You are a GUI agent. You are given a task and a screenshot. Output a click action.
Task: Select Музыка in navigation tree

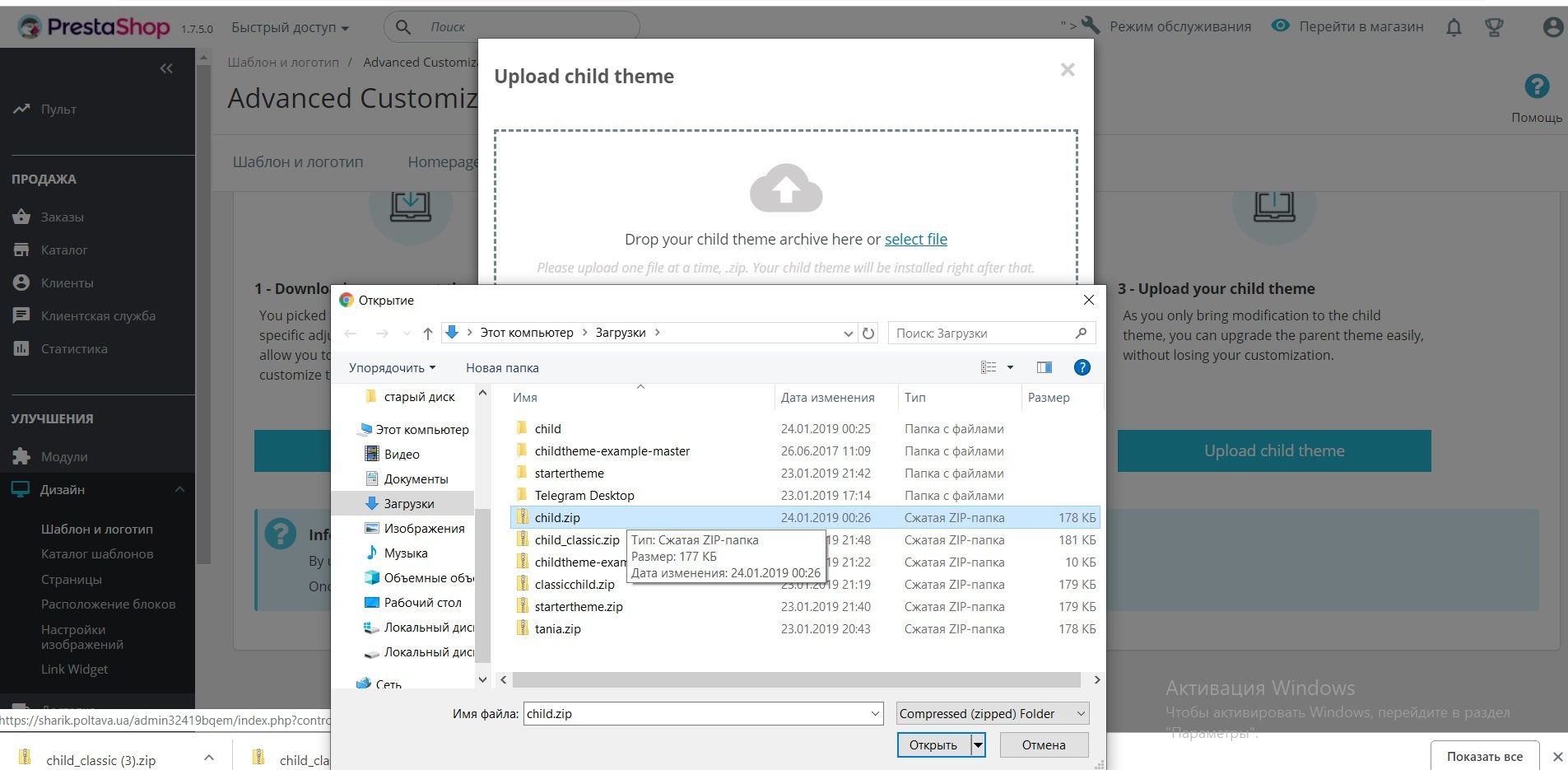(396, 553)
